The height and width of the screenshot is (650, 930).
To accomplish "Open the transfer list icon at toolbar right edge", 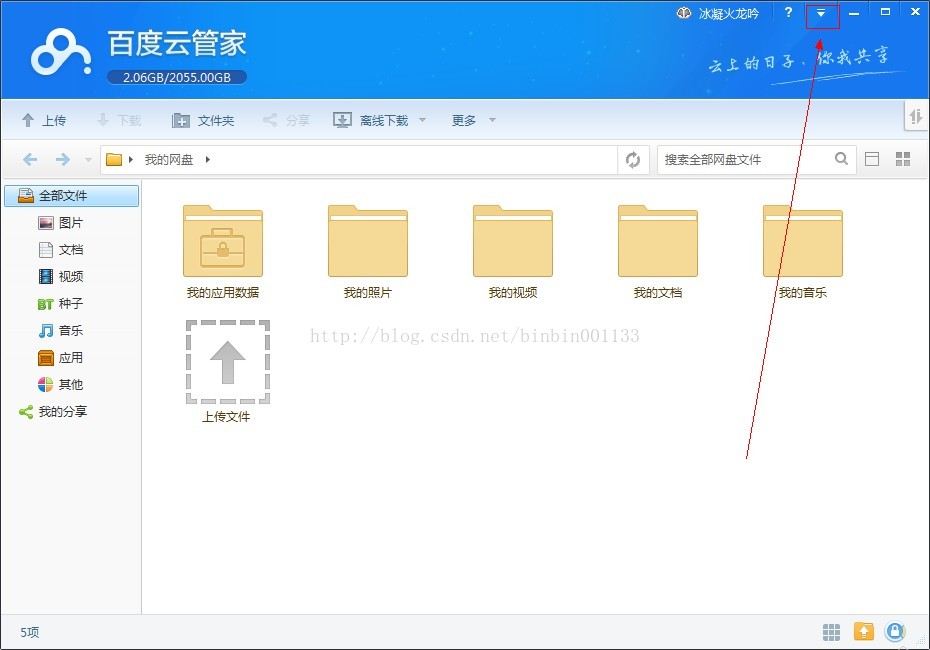I will pos(915,117).
